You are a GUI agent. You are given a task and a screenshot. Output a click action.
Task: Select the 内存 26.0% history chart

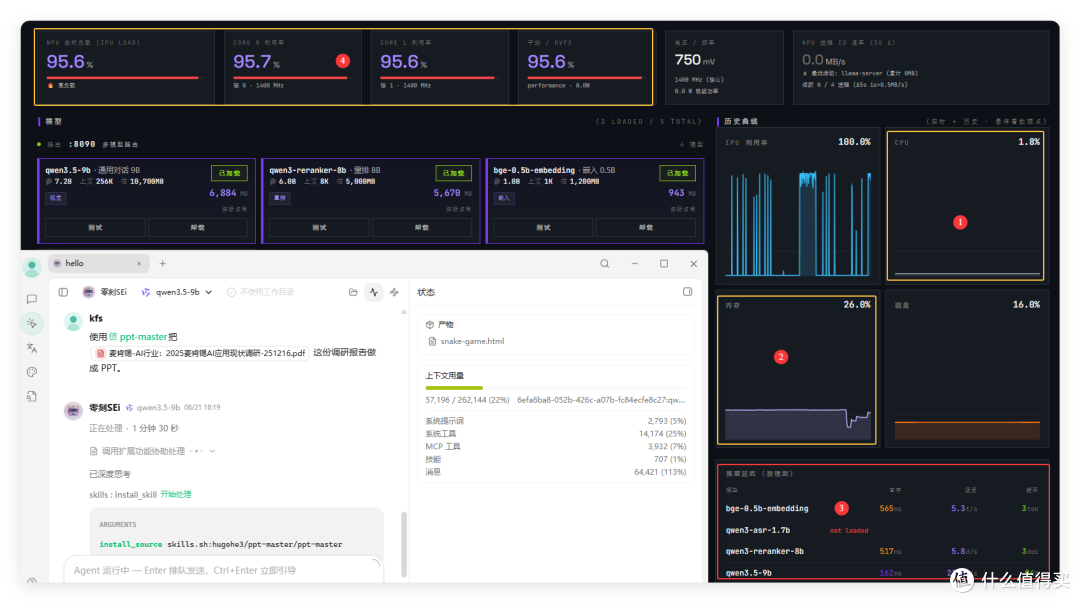797,370
